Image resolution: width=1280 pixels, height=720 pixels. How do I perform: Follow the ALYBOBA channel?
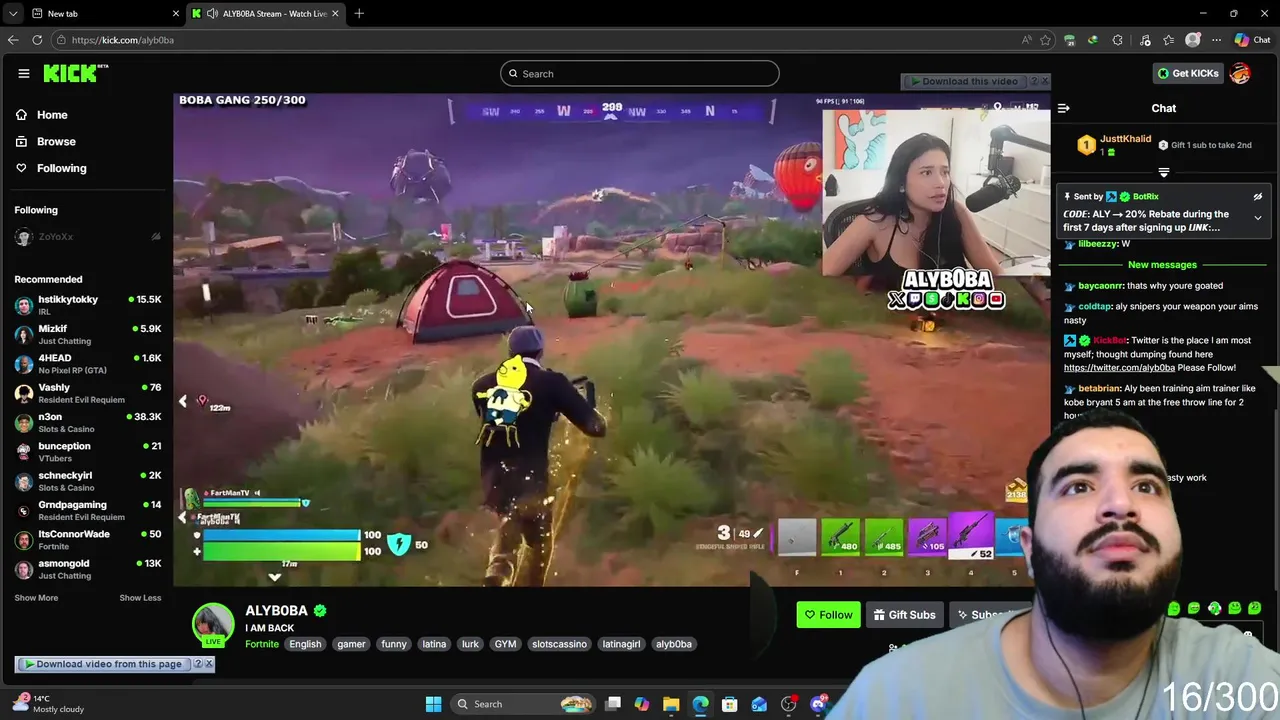point(828,615)
